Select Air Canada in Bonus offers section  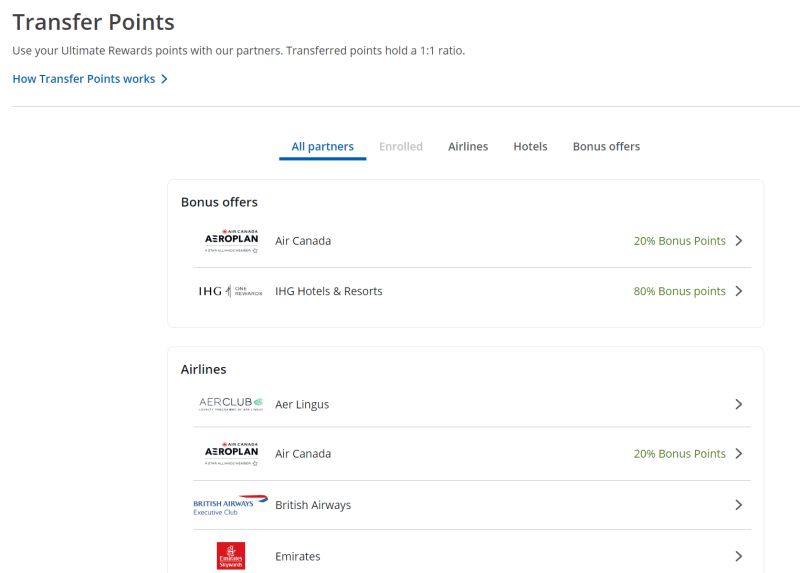[x=303, y=241]
